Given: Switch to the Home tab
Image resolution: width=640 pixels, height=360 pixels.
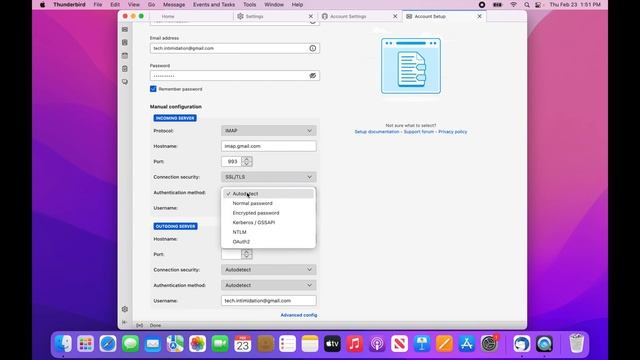Looking at the screenshot, I should click(191, 16).
